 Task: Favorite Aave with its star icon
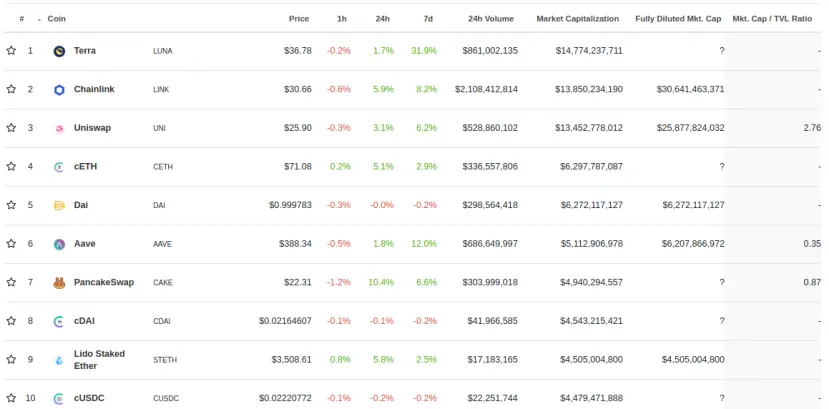(x=11, y=243)
